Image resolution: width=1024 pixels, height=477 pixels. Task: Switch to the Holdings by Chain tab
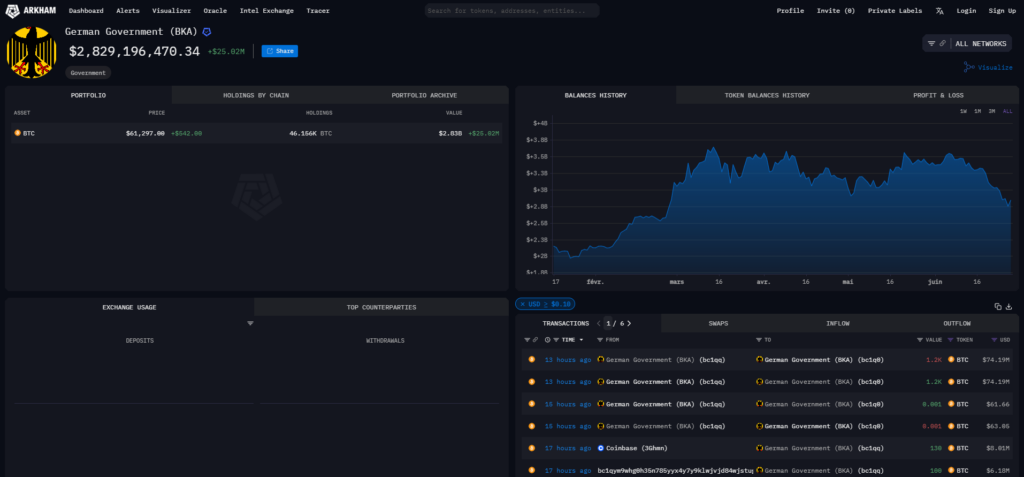pyautogui.click(x=255, y=95)
